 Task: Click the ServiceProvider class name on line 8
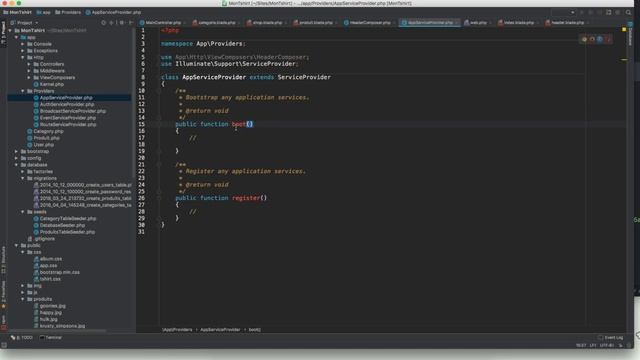point(304,77)
